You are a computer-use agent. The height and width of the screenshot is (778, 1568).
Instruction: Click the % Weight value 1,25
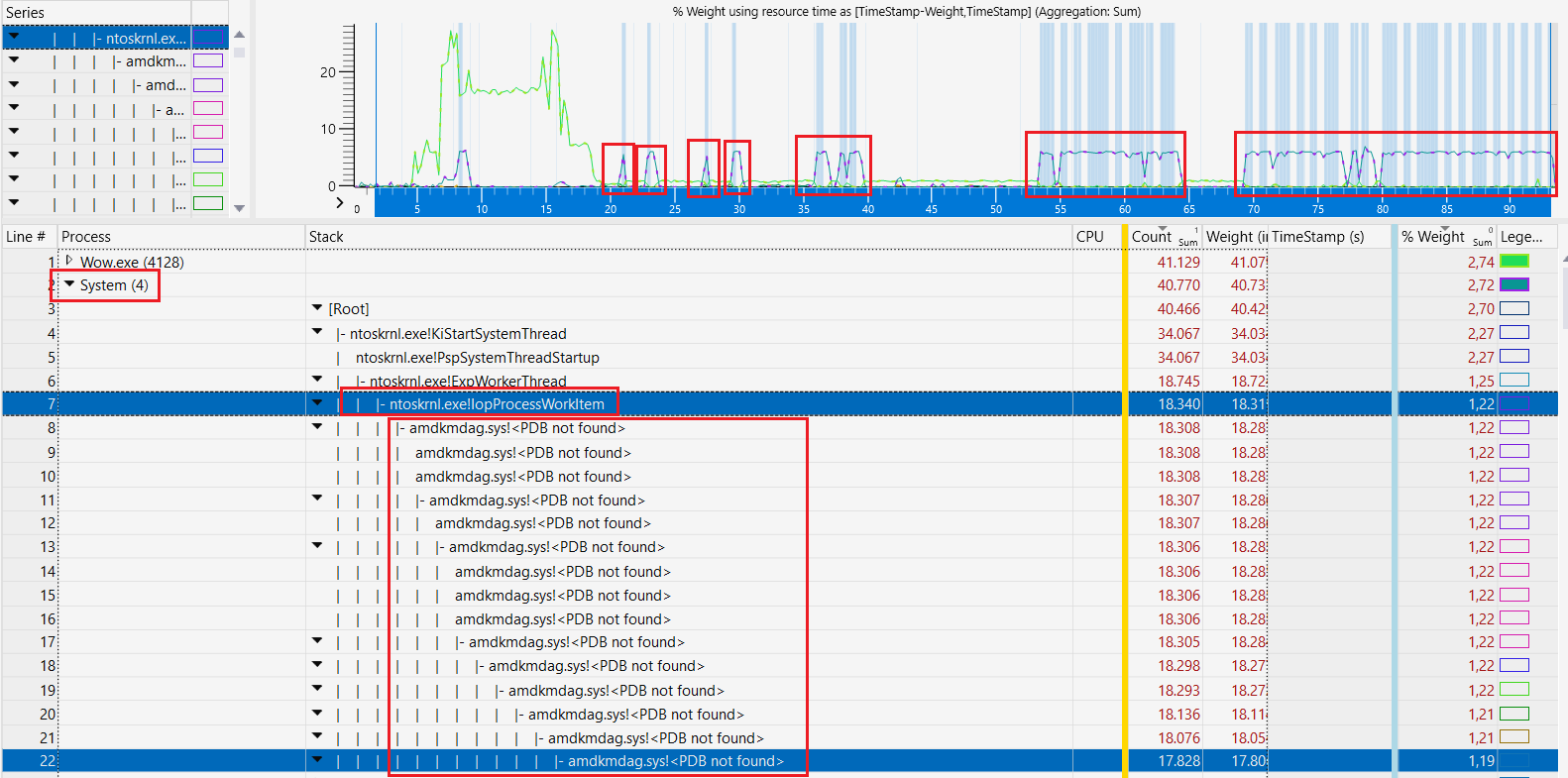1481,381
